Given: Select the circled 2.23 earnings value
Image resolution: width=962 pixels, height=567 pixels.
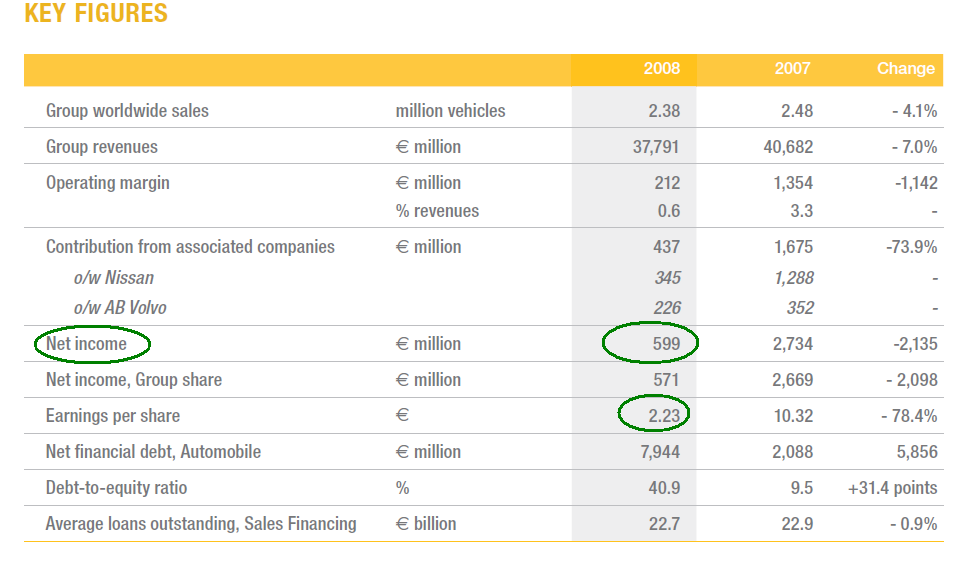Looking at the screenshot, I should (664, 416).
